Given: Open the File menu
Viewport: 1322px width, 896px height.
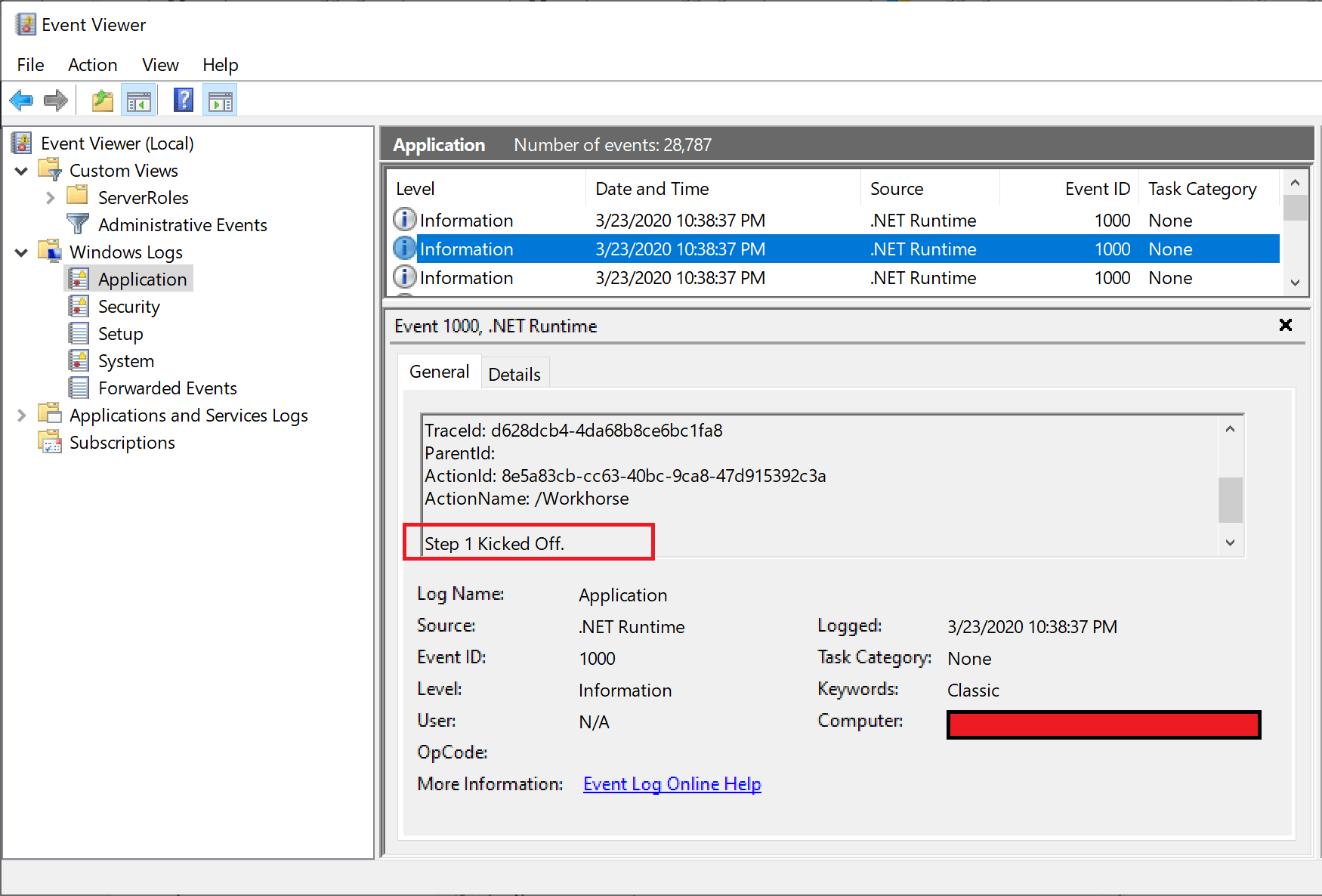Looking at the screenshot, I should pyautogui.click(x=30, y=65).
